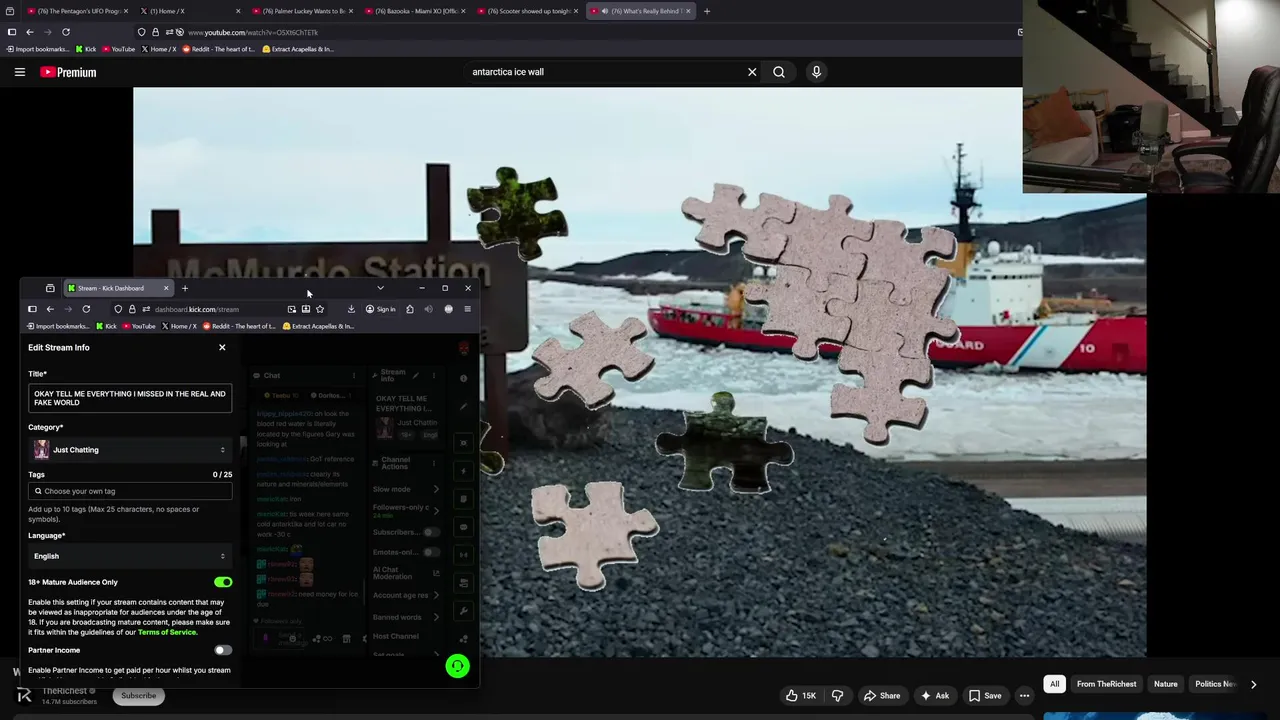
Task: Show more filter chips with arrow
Action: 1253,684
